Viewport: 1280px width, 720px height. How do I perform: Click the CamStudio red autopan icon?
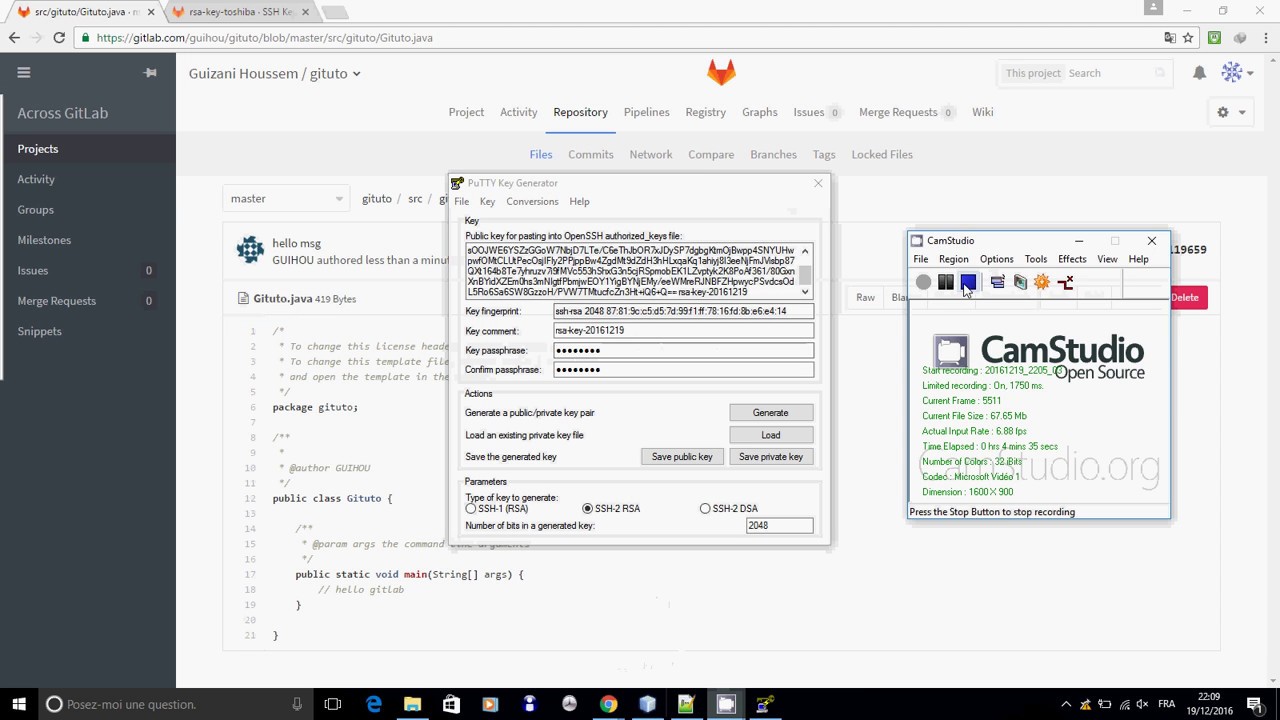click(1065, 283)
